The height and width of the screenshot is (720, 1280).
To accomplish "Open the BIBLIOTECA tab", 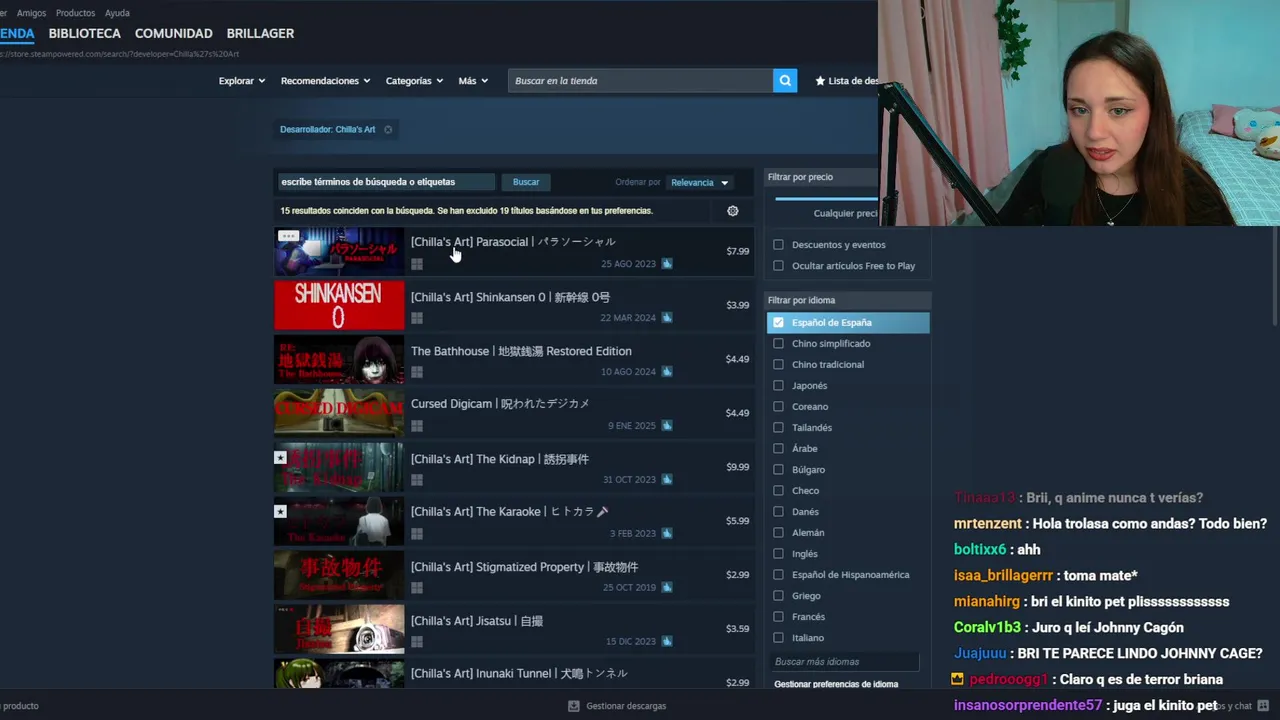I will click(x=85, y=33).
